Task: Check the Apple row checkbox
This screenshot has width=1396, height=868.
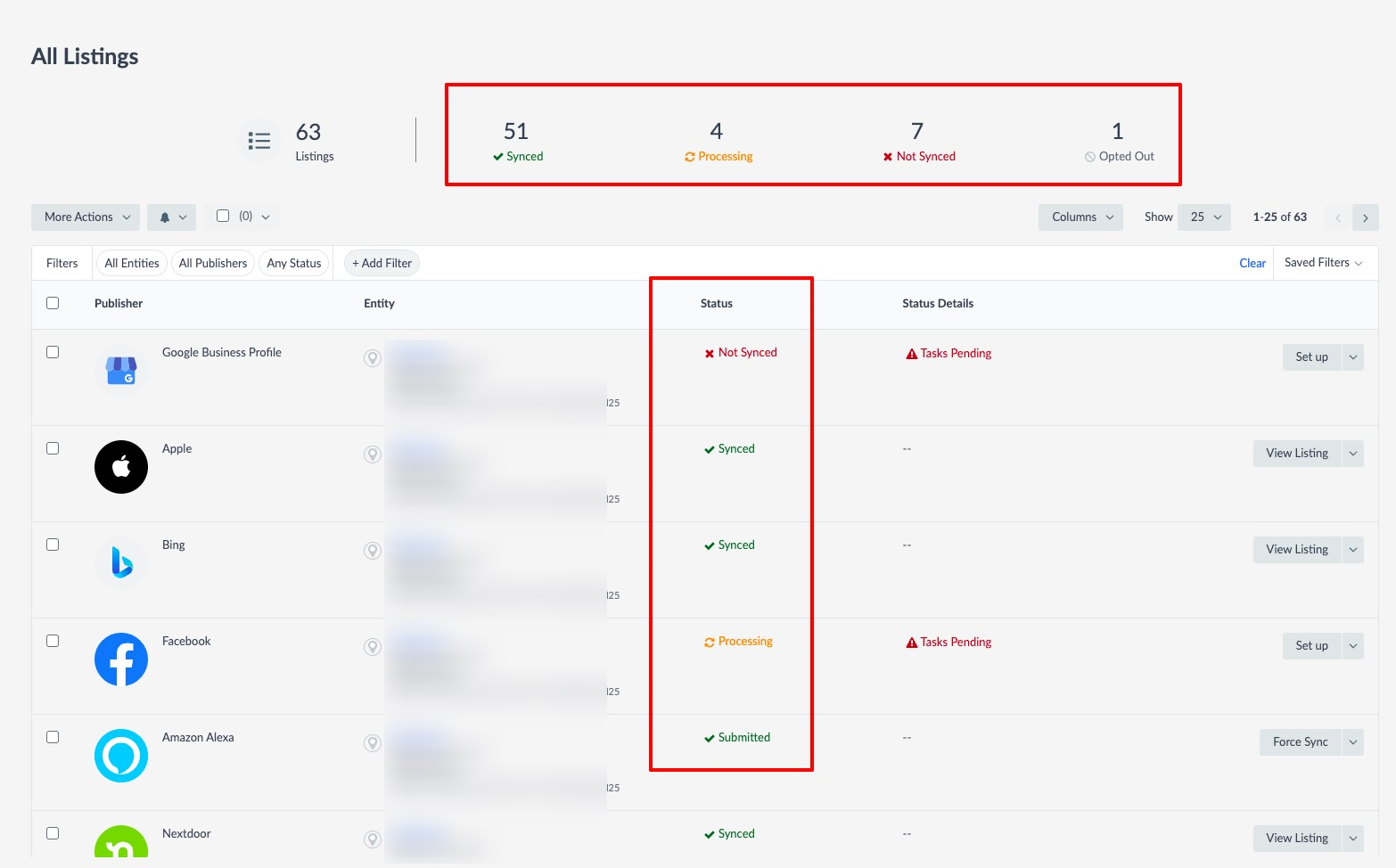Action: click(53, 448)
